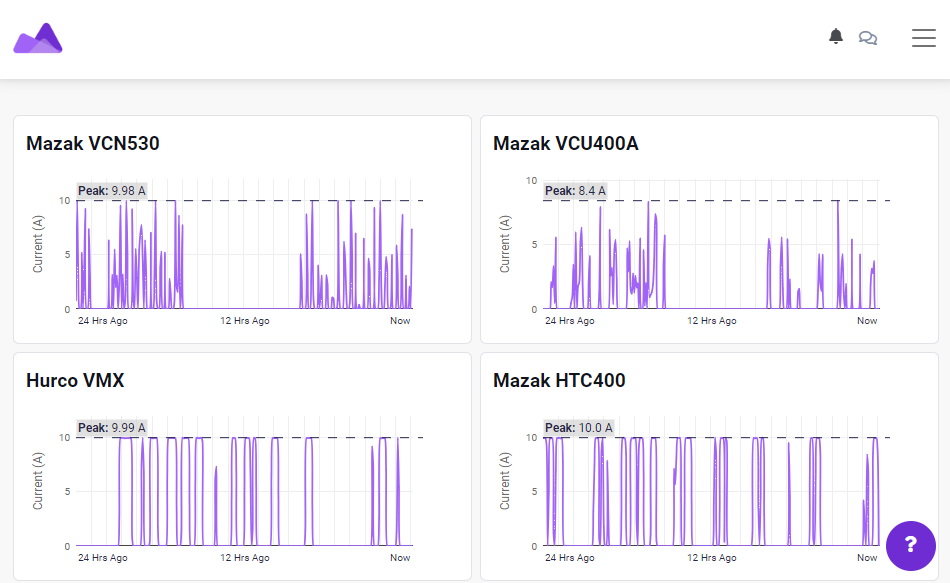Click '12 Hrs Ago' on Mazak VCN530 chart
950x583 pixels.
point(244,321)
